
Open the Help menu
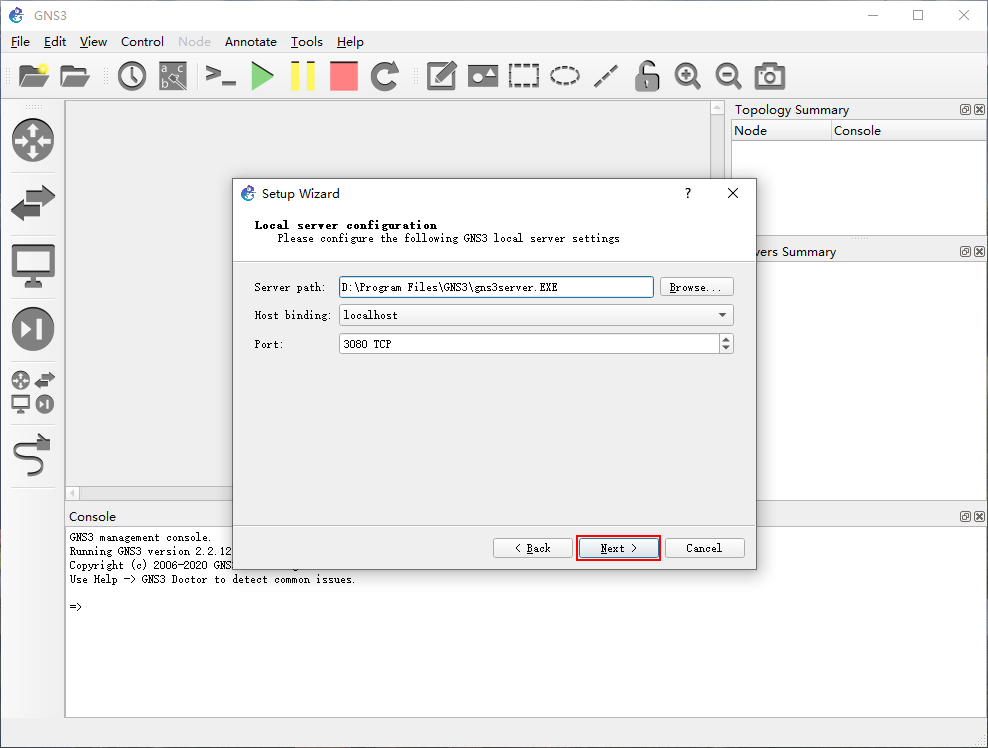(350, 42)
